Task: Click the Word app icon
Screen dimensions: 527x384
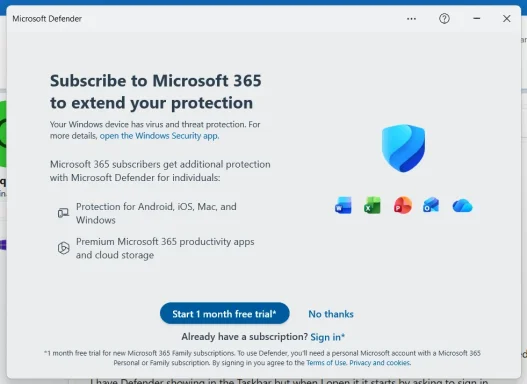Action: 343,205
